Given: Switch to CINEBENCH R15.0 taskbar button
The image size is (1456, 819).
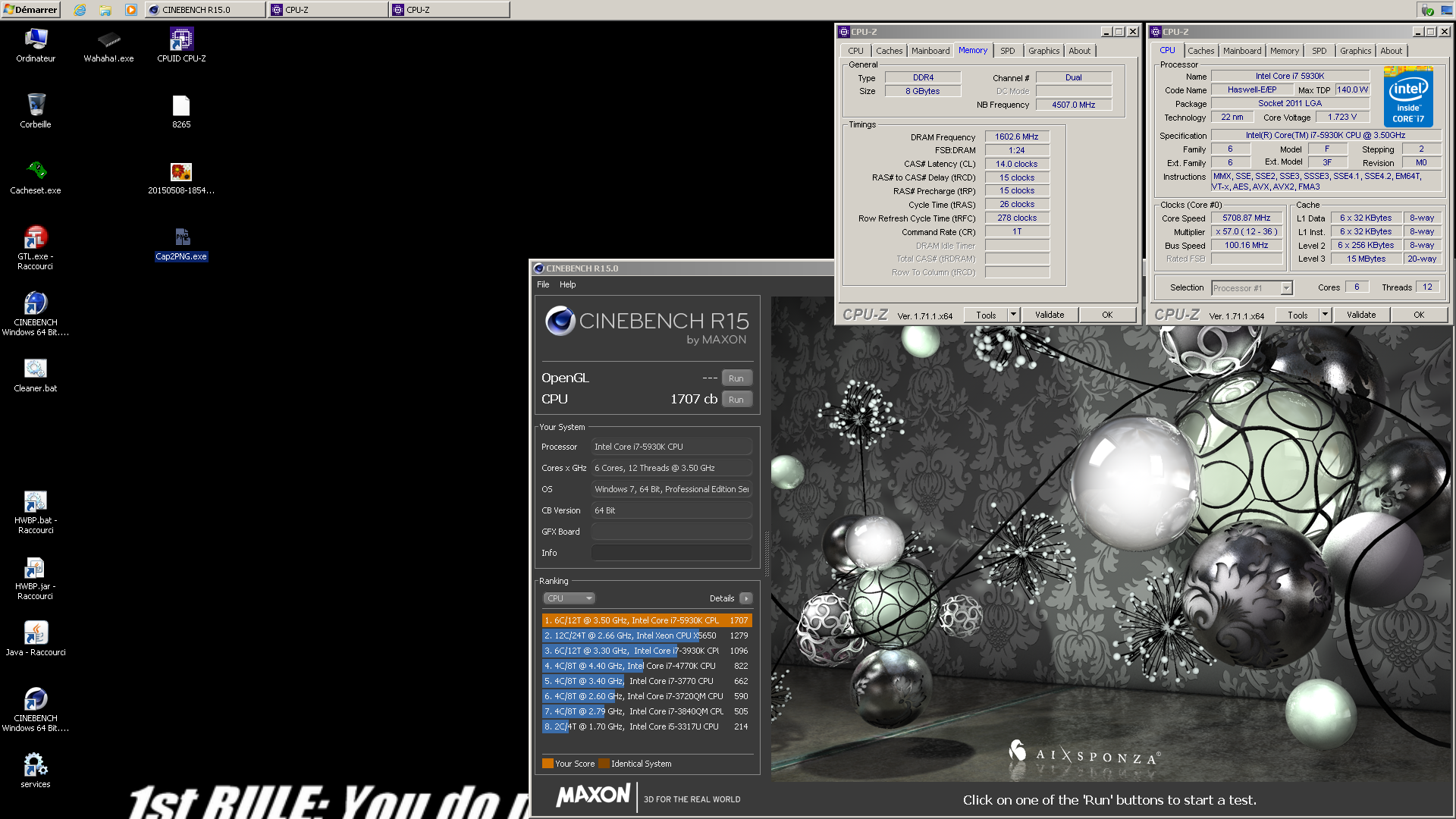Looking at the screenshot, I should point(205,10).
